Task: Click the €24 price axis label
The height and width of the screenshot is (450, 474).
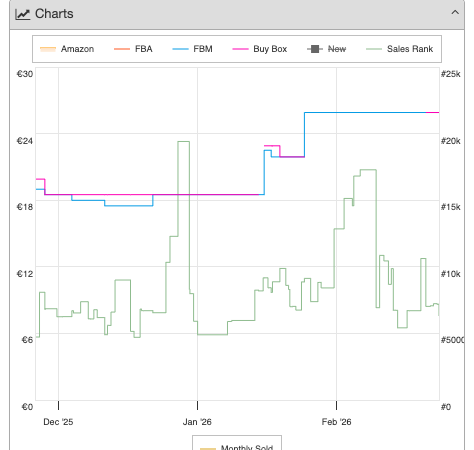Action: pos(25,141)
